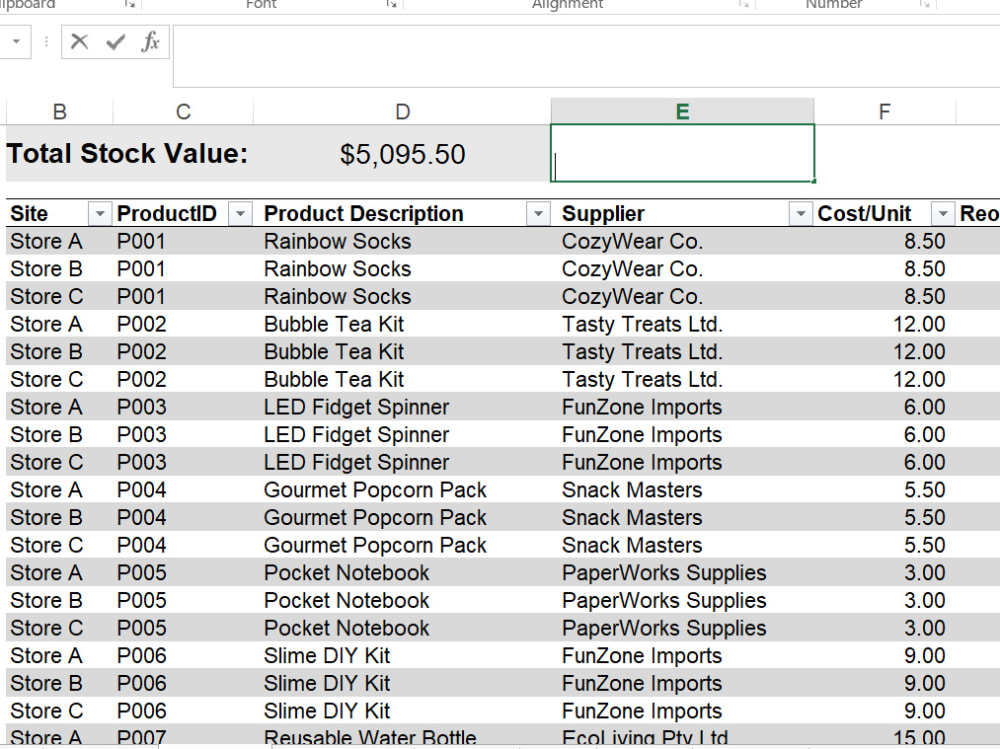Select the P005 cell in Store A row
The height and width of the screenshot is (749, 1000).
183,573
